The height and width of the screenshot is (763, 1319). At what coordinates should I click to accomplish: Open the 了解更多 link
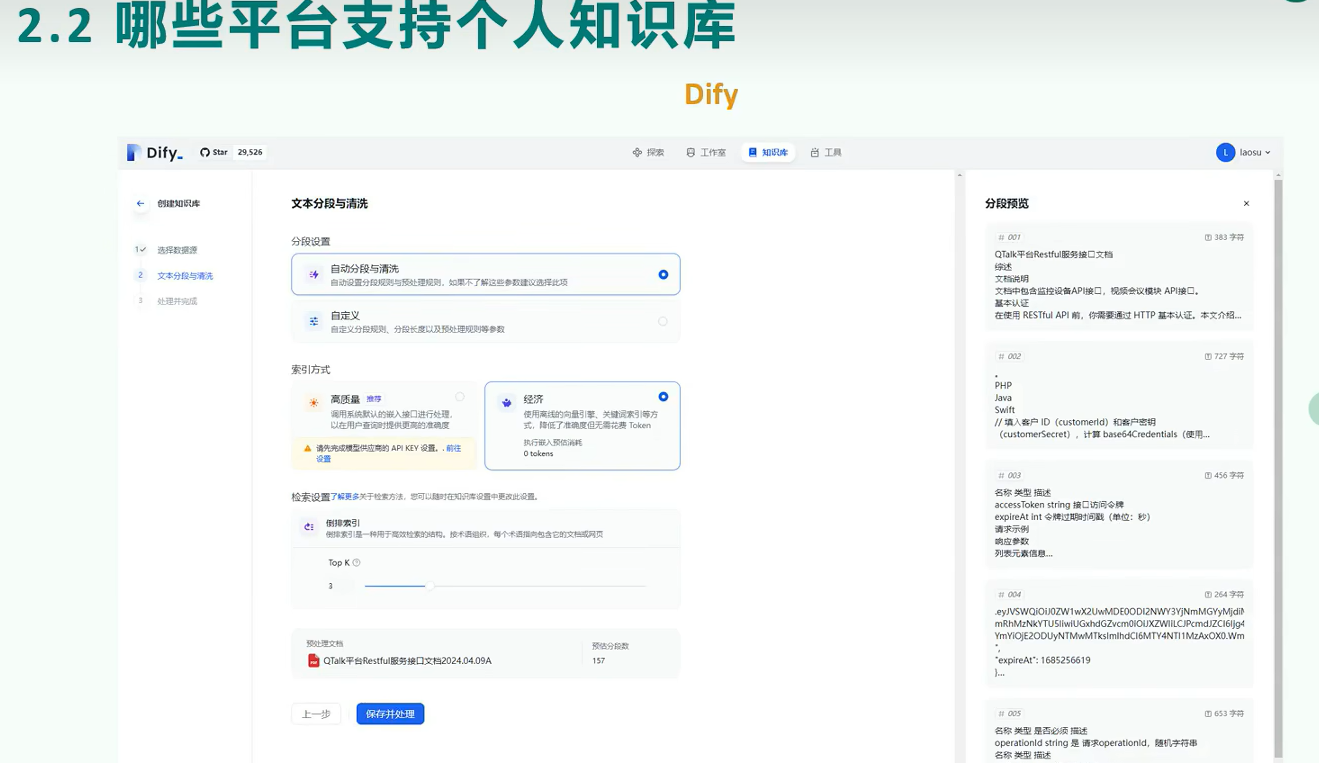(x=345, y=496)
